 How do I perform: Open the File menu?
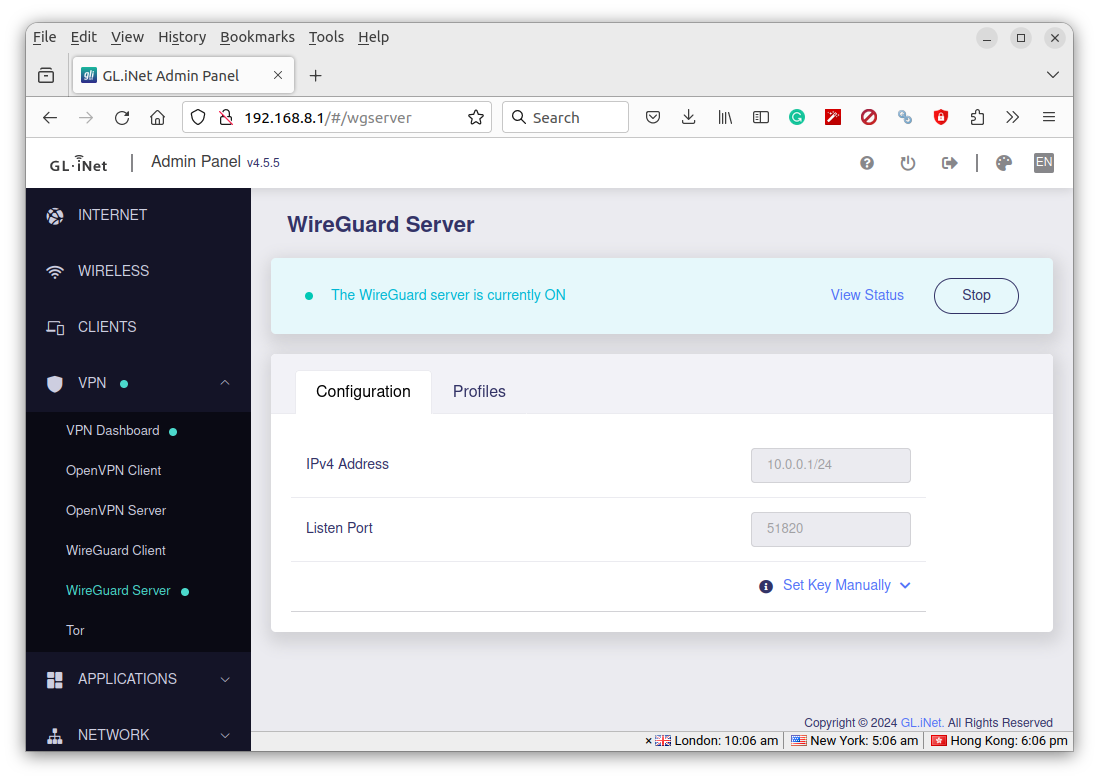pyautogui.click(x=44, y=37)
